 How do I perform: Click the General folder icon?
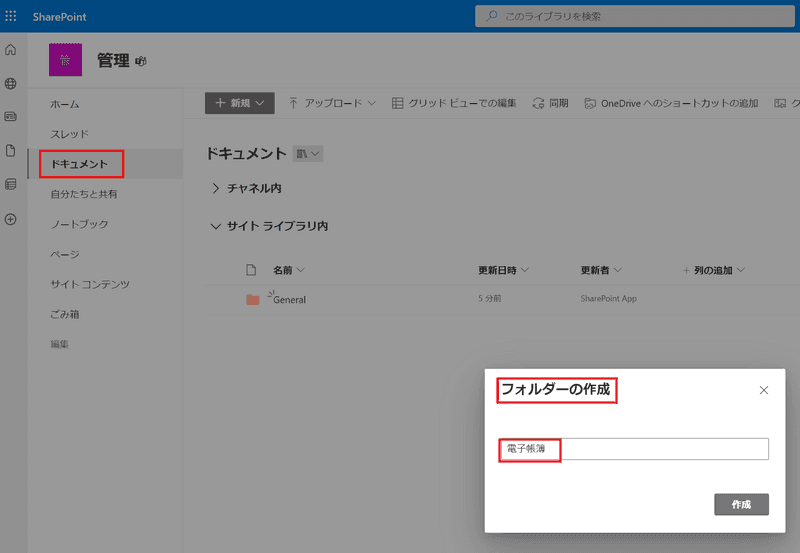(253, 299)
